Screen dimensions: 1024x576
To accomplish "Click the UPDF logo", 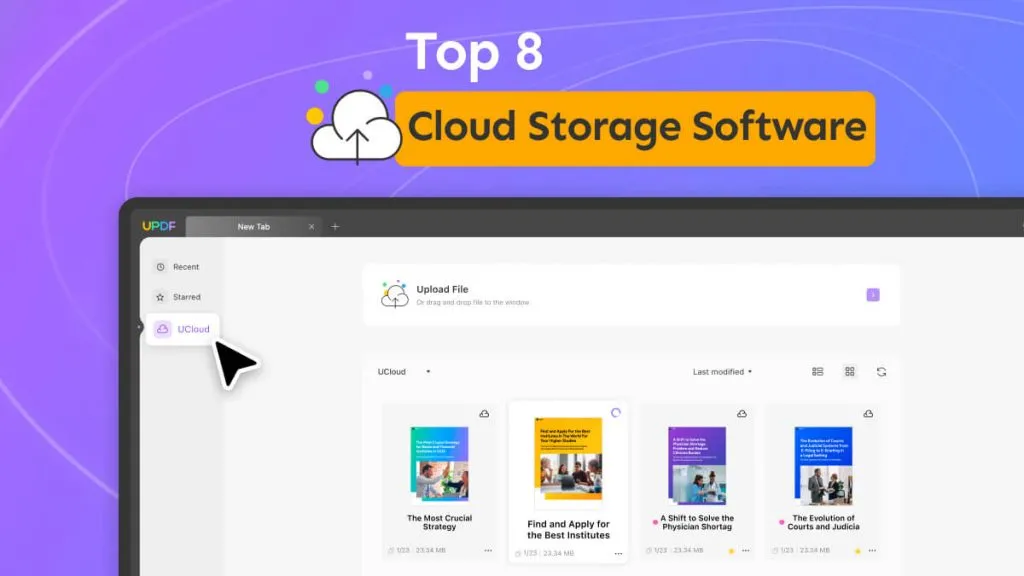I will 158,226.
